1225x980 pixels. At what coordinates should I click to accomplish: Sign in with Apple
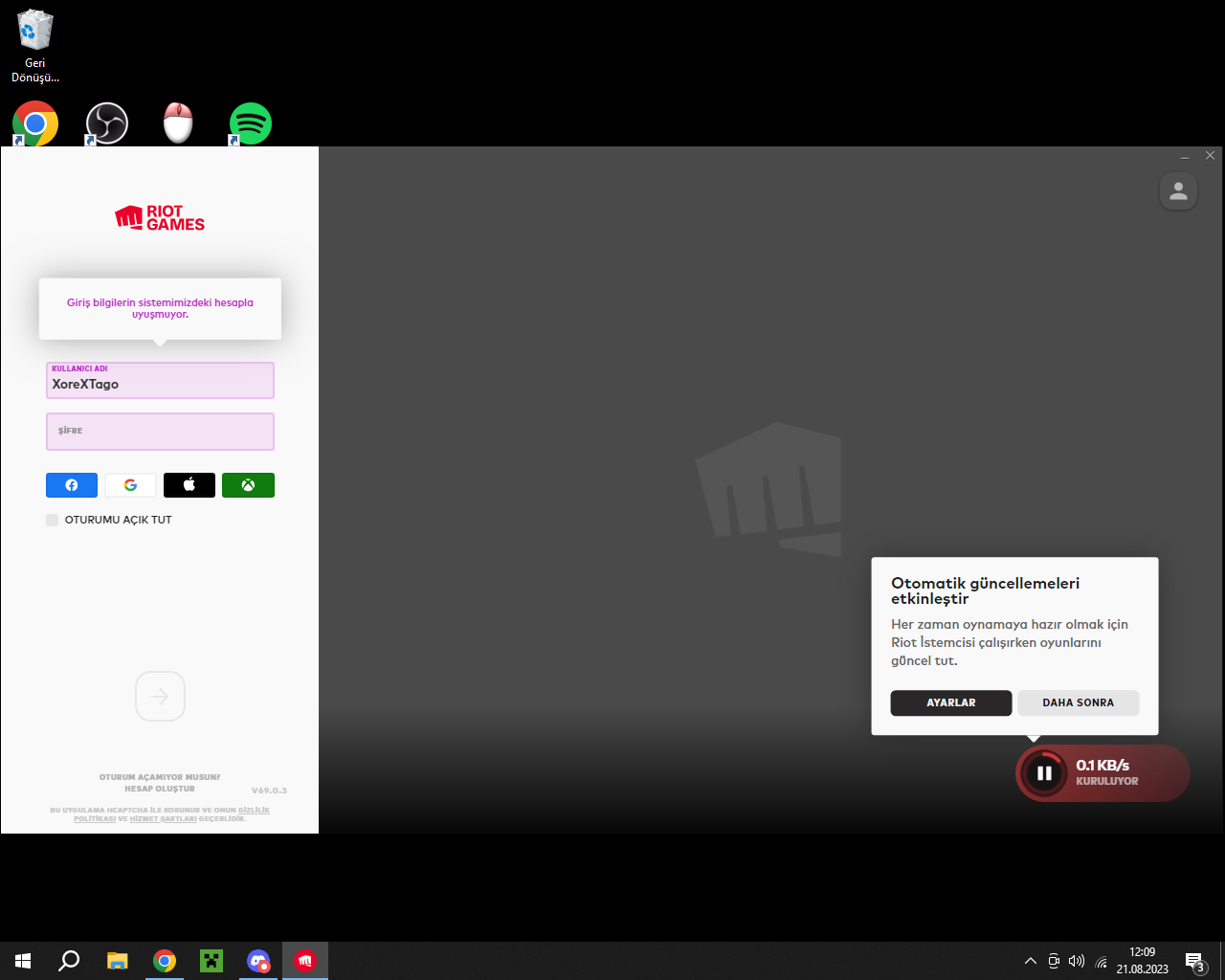click(x=189, y=485)
